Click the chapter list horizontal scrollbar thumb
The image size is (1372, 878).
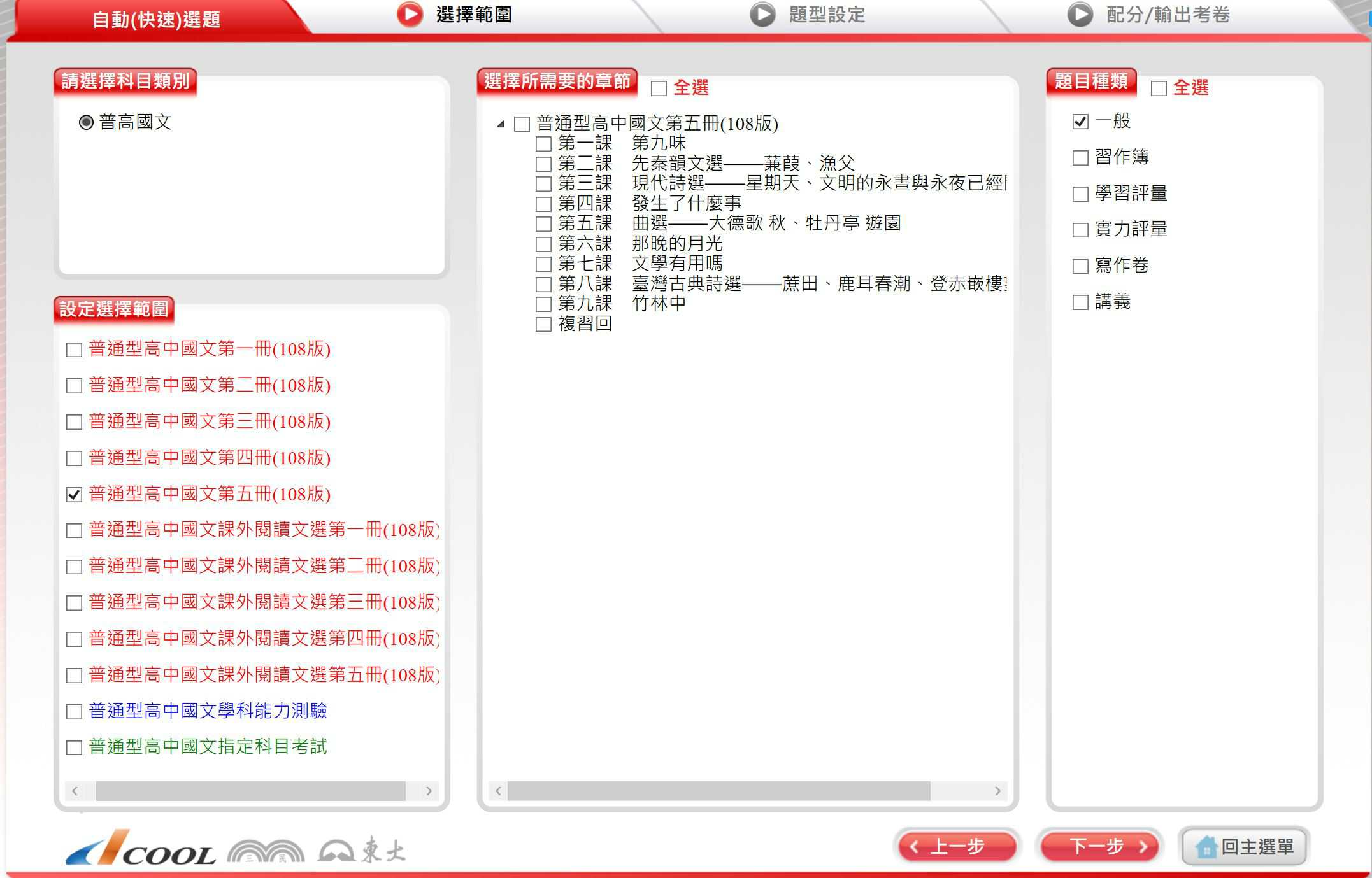click(719, 791)
